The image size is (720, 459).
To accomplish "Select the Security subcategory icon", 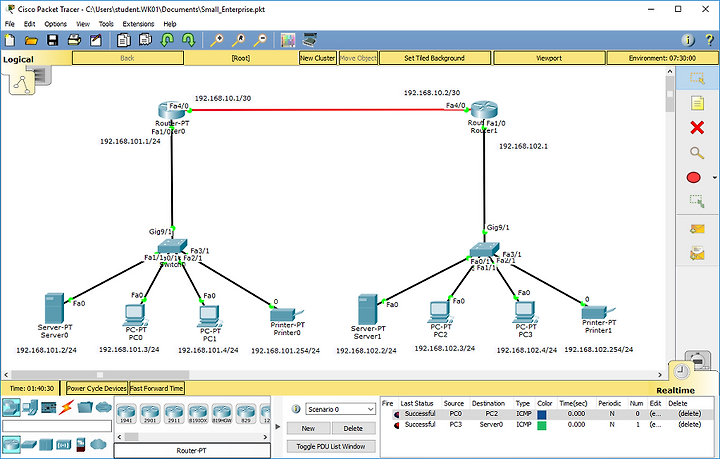I will coord(81,445).
